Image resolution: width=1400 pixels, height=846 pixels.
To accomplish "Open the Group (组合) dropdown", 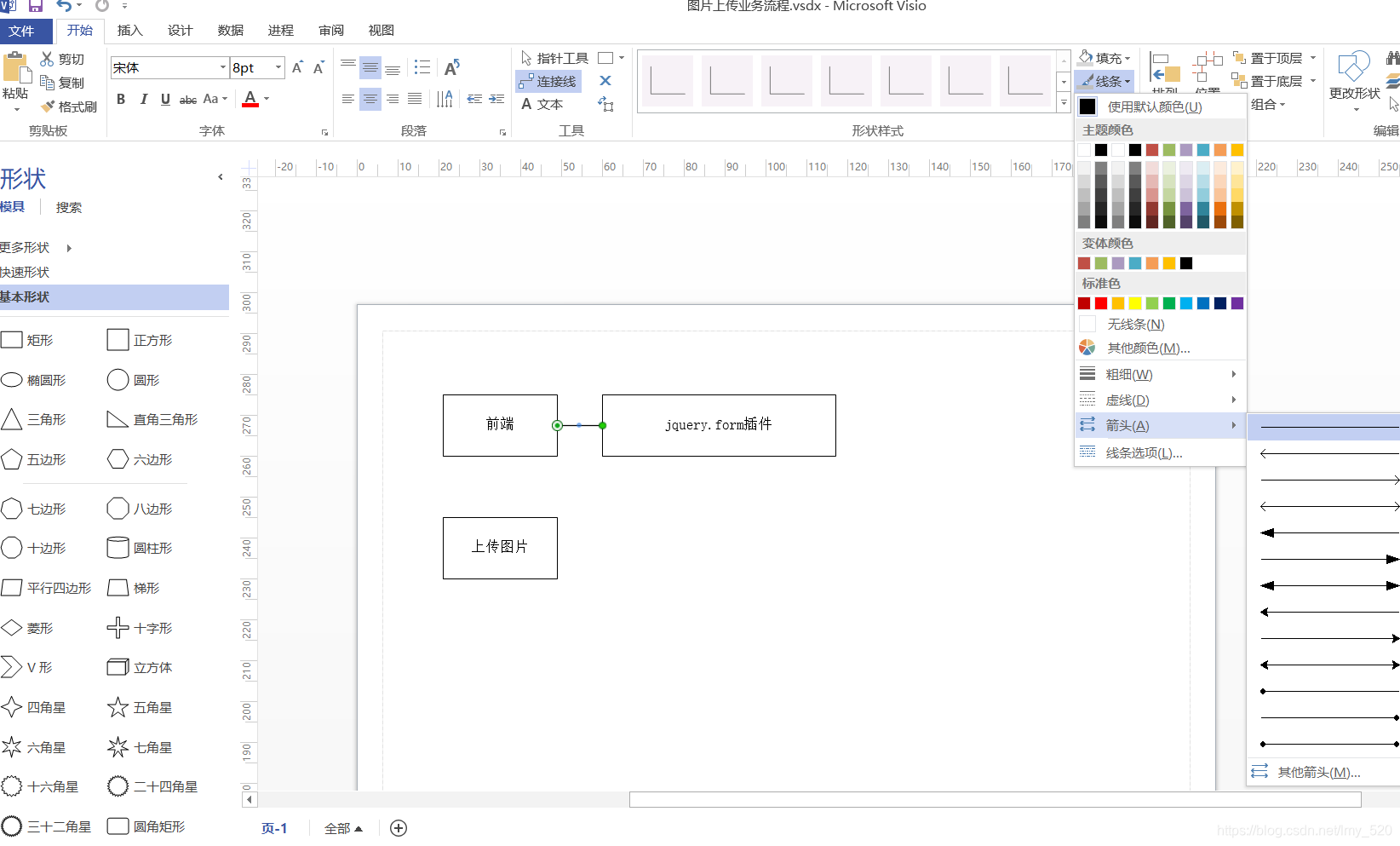I will pos(1268,104).
